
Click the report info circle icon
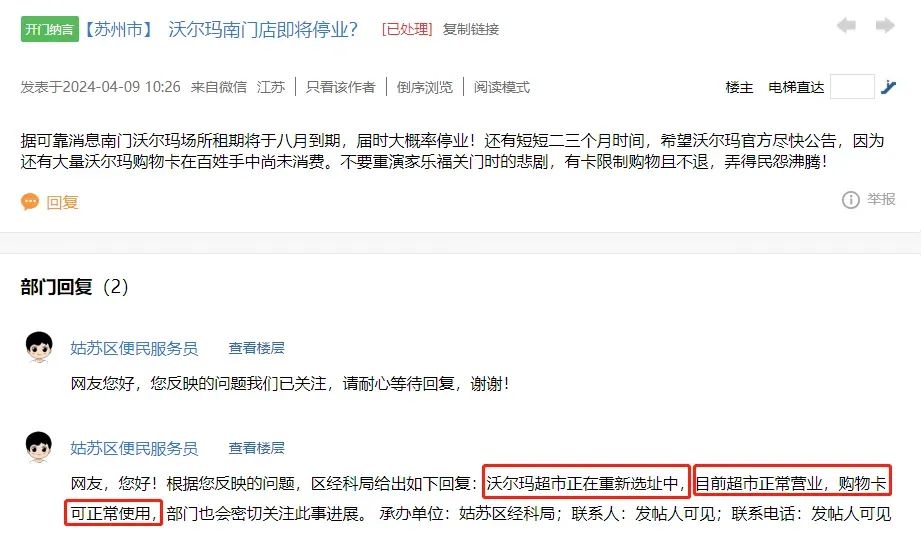851,200
